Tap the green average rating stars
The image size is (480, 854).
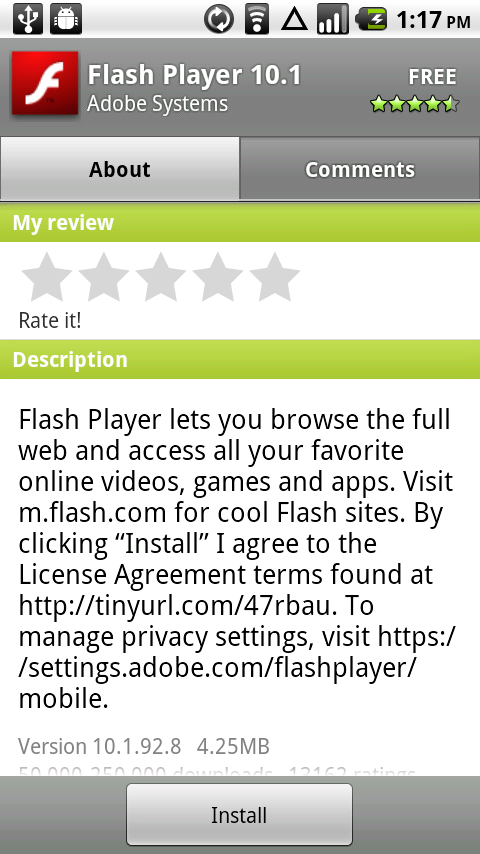415,103
